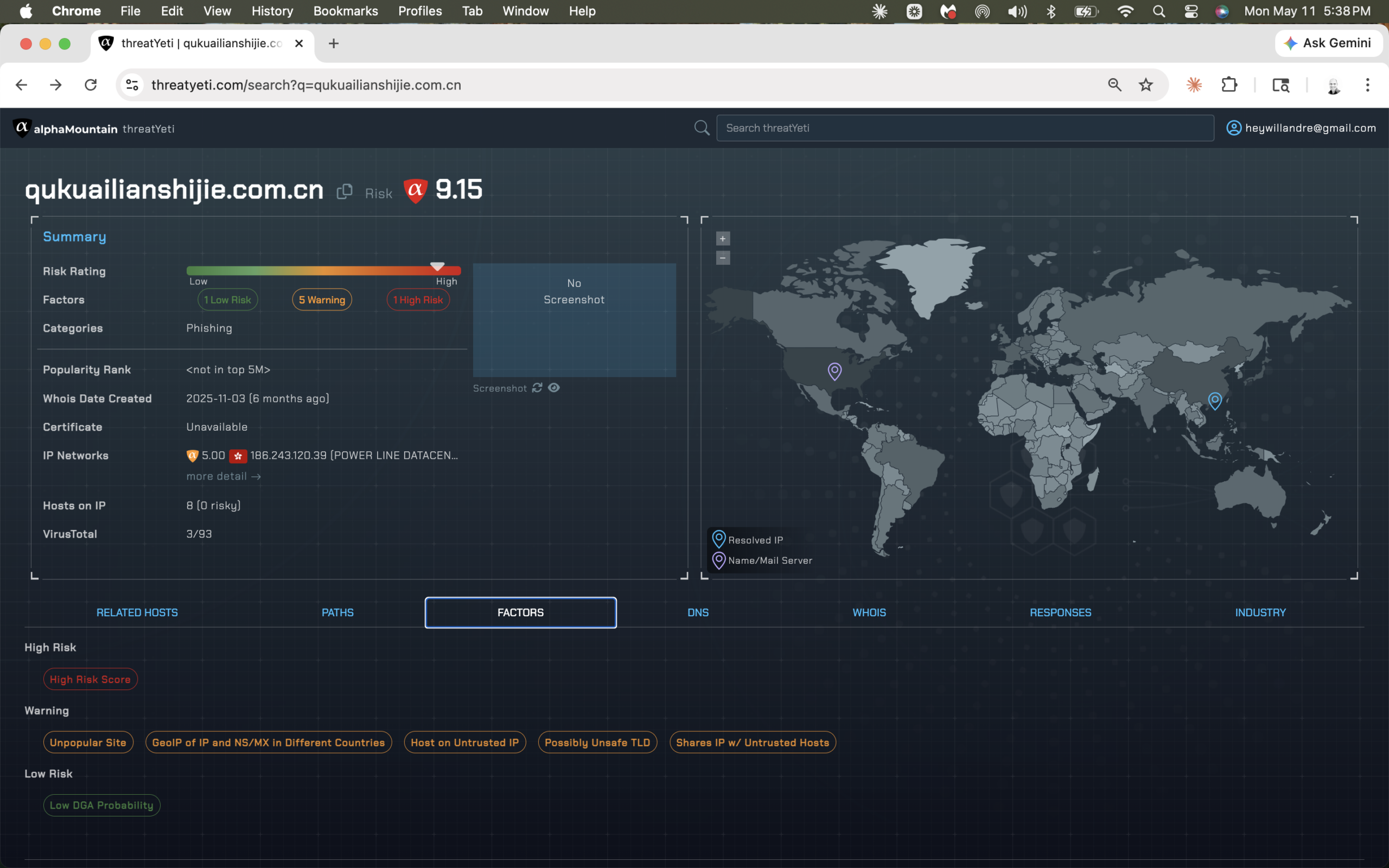Click the red alphaMountain risk shield icon
This screenshot has width=1389, height=868.
pos(416,190)
